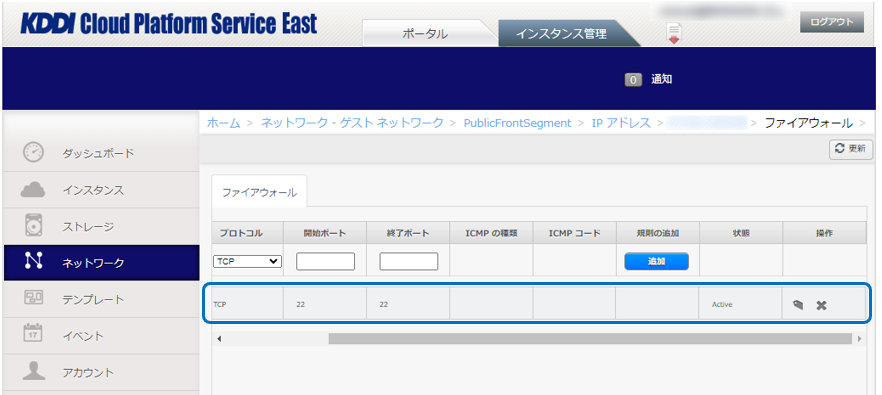Click the プロトコル column header
The image size is (882, 395).
pyautogui.click(x=248, y=233)
